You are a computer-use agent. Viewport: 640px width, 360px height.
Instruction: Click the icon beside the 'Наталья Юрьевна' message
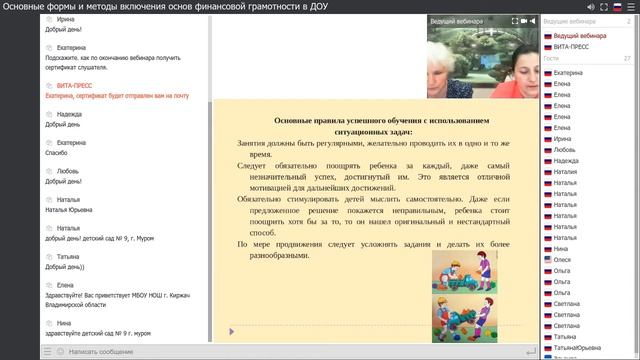tap(49, 200)
